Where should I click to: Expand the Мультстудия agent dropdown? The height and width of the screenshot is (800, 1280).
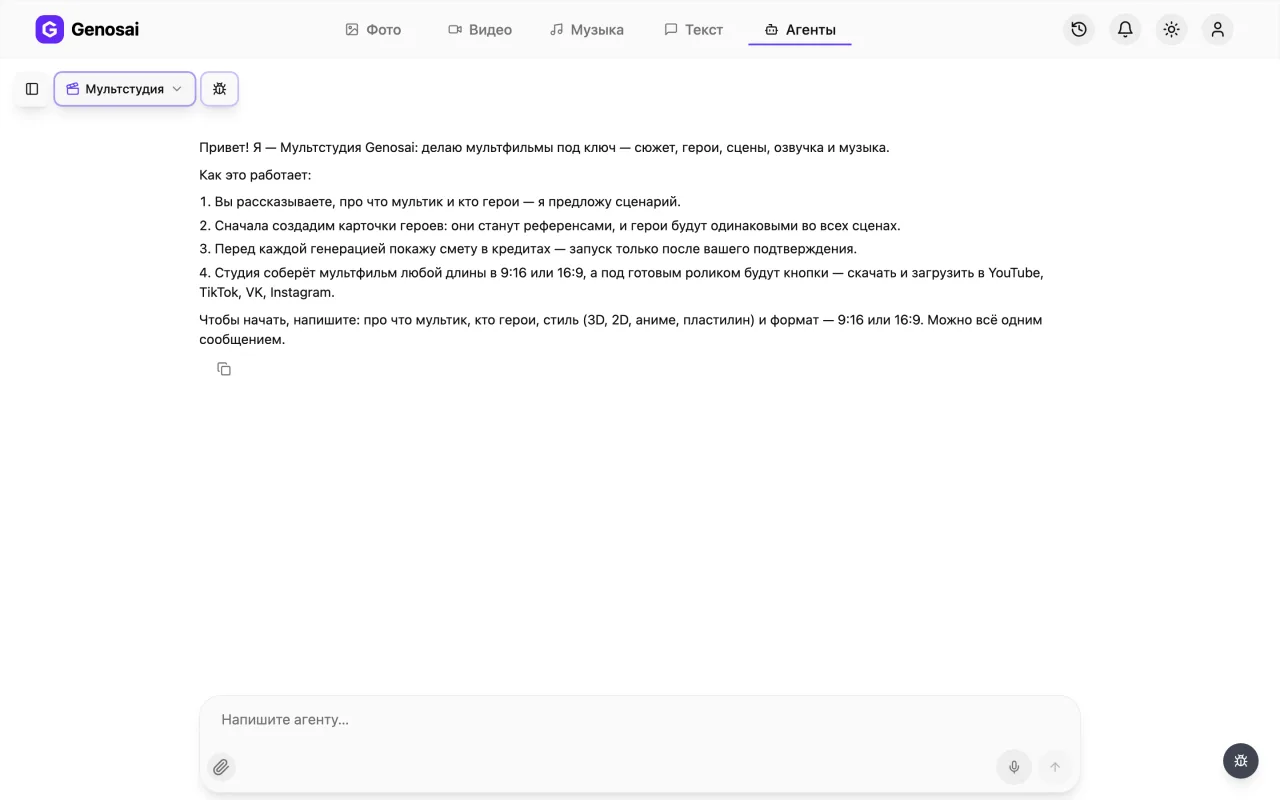click(x=125, y=89)
